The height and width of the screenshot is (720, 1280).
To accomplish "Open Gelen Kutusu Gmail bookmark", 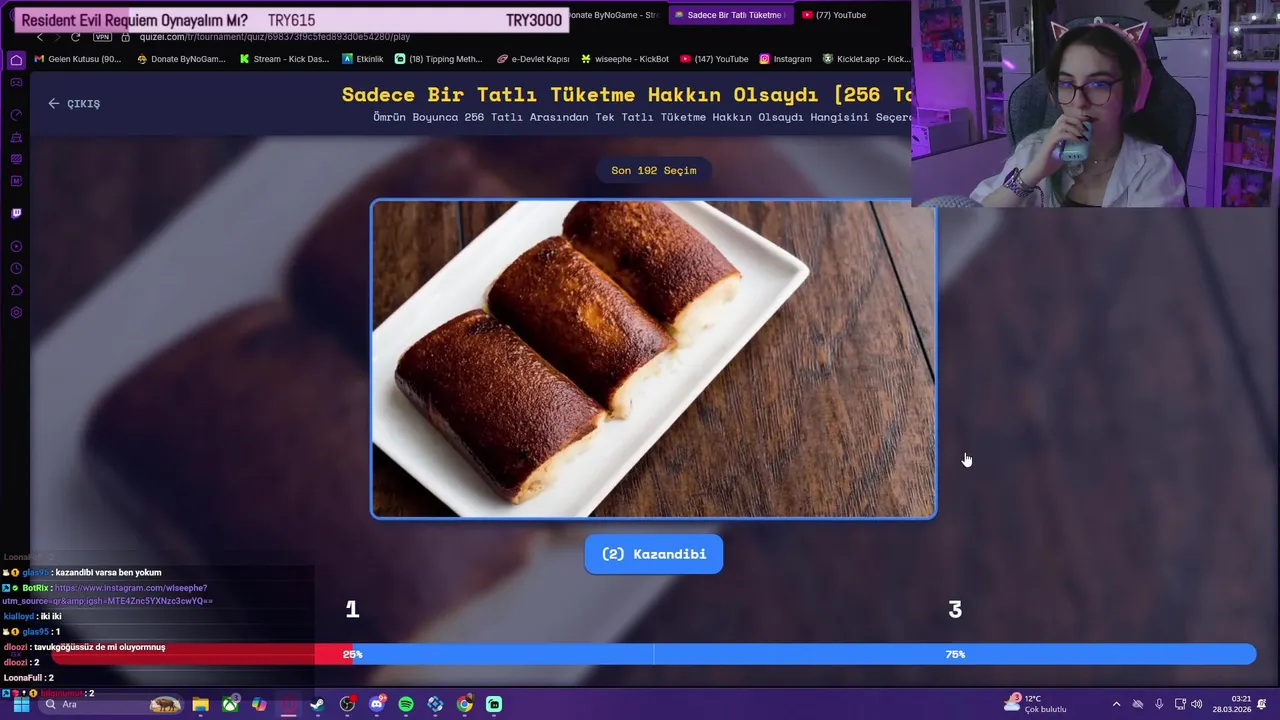I will click(x=77, y=59).
